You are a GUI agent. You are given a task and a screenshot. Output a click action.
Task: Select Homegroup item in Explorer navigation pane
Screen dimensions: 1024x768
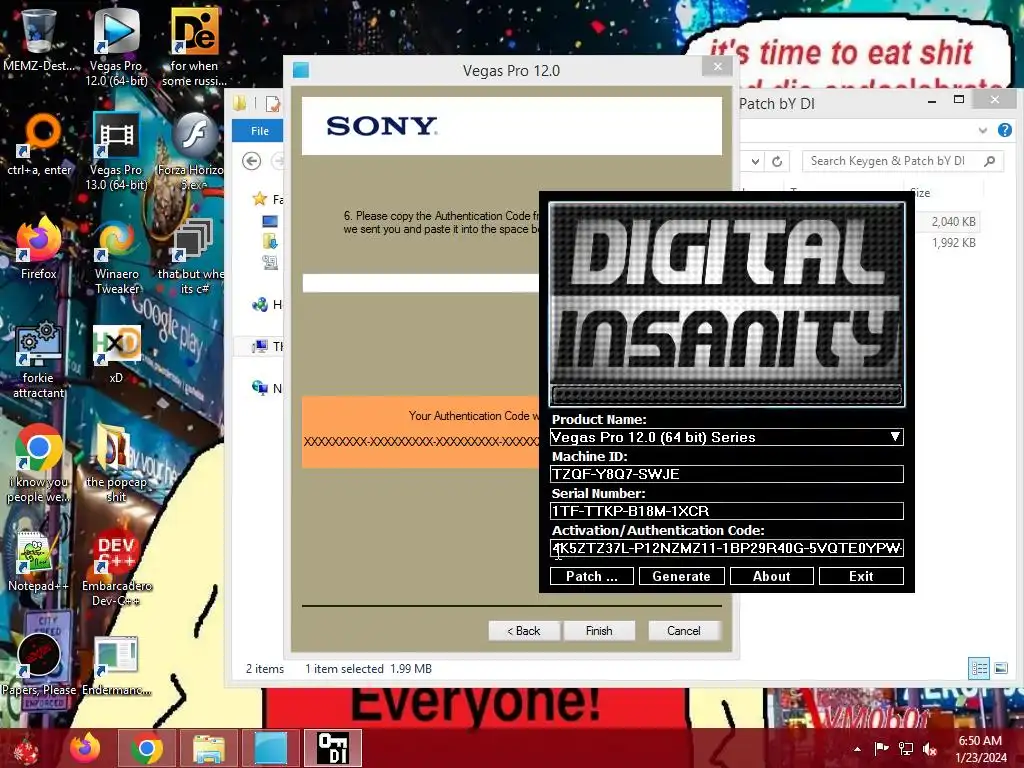tap(267, 304)
